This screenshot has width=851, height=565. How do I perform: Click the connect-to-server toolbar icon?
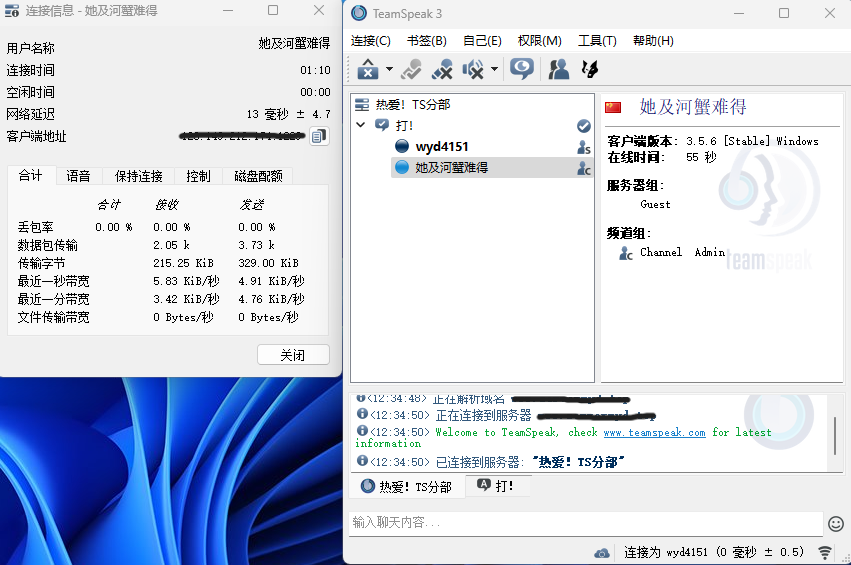(x=368, y=69)
